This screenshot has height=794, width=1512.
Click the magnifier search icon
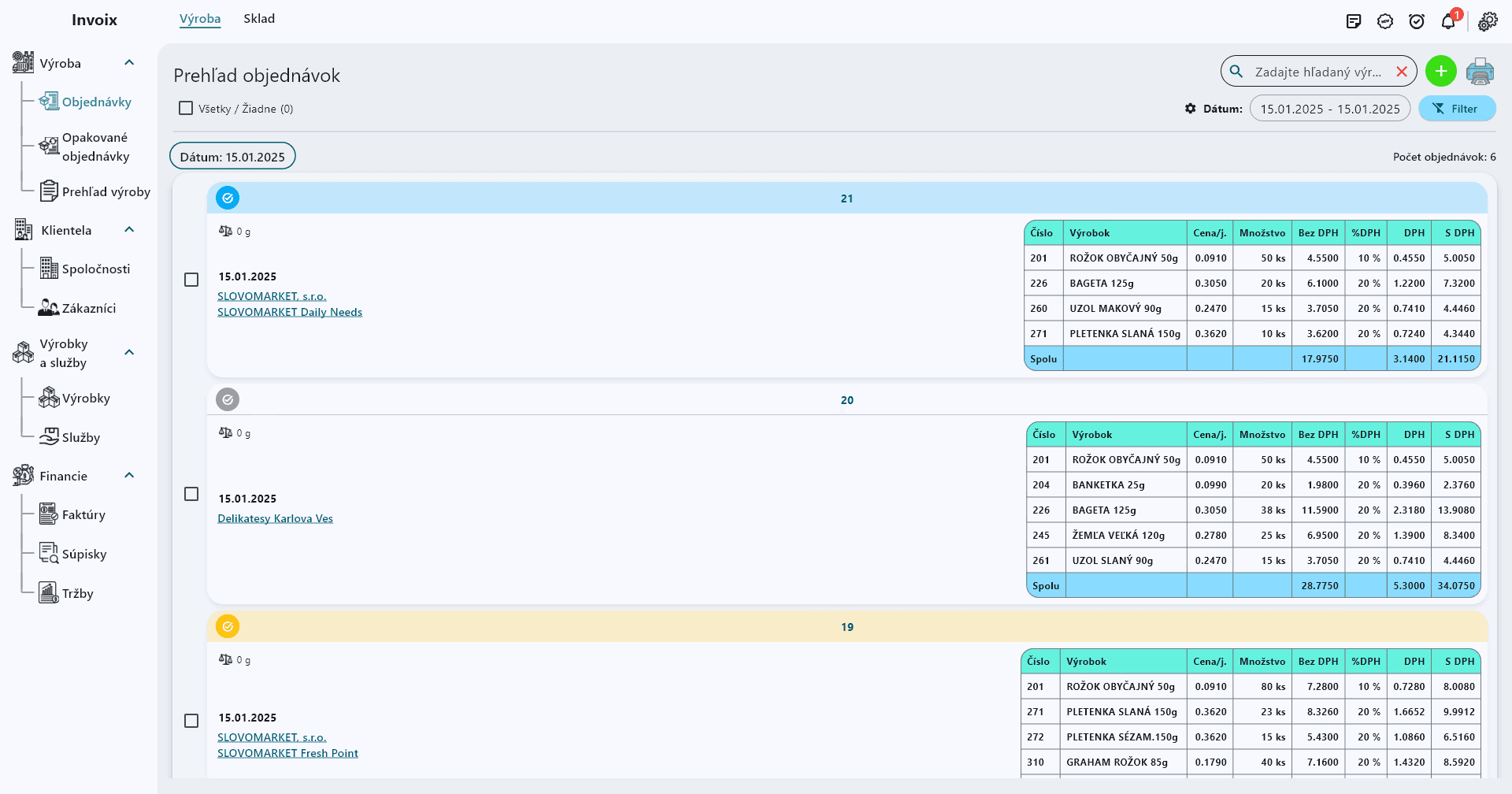click(x=1236, y=72)
